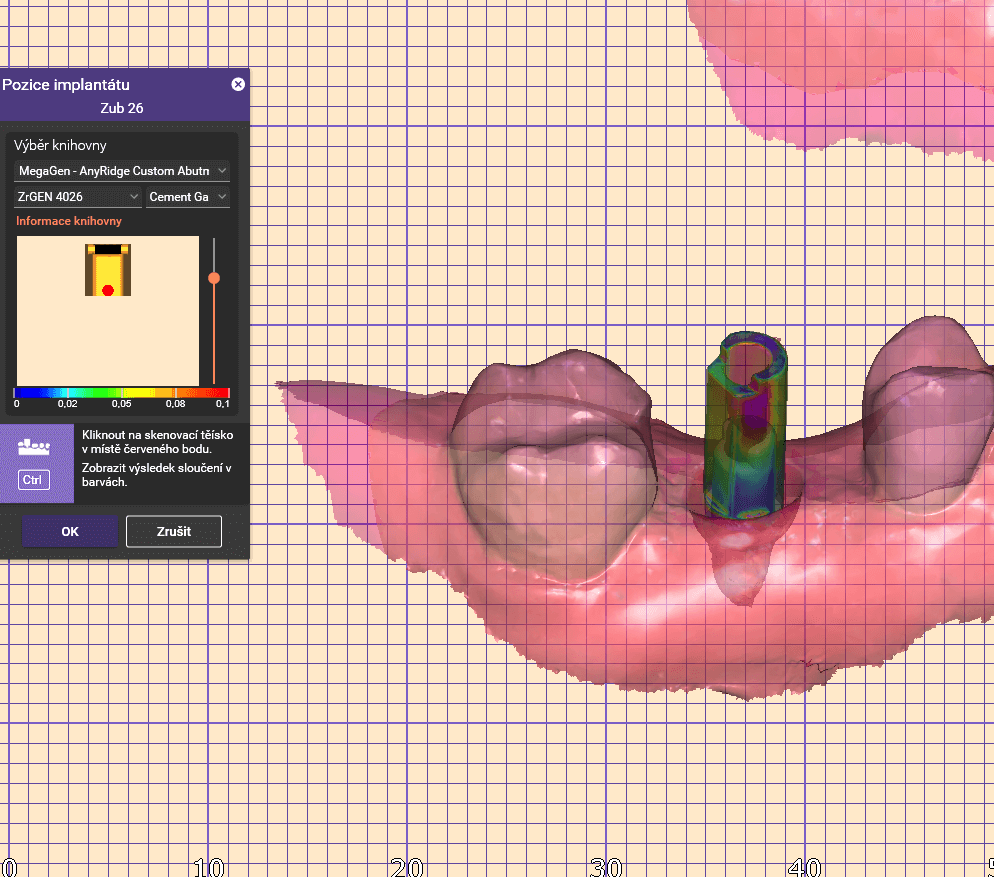Click the Informace knihovny link
Screen dimensions: 994x877
click(69, 221)
